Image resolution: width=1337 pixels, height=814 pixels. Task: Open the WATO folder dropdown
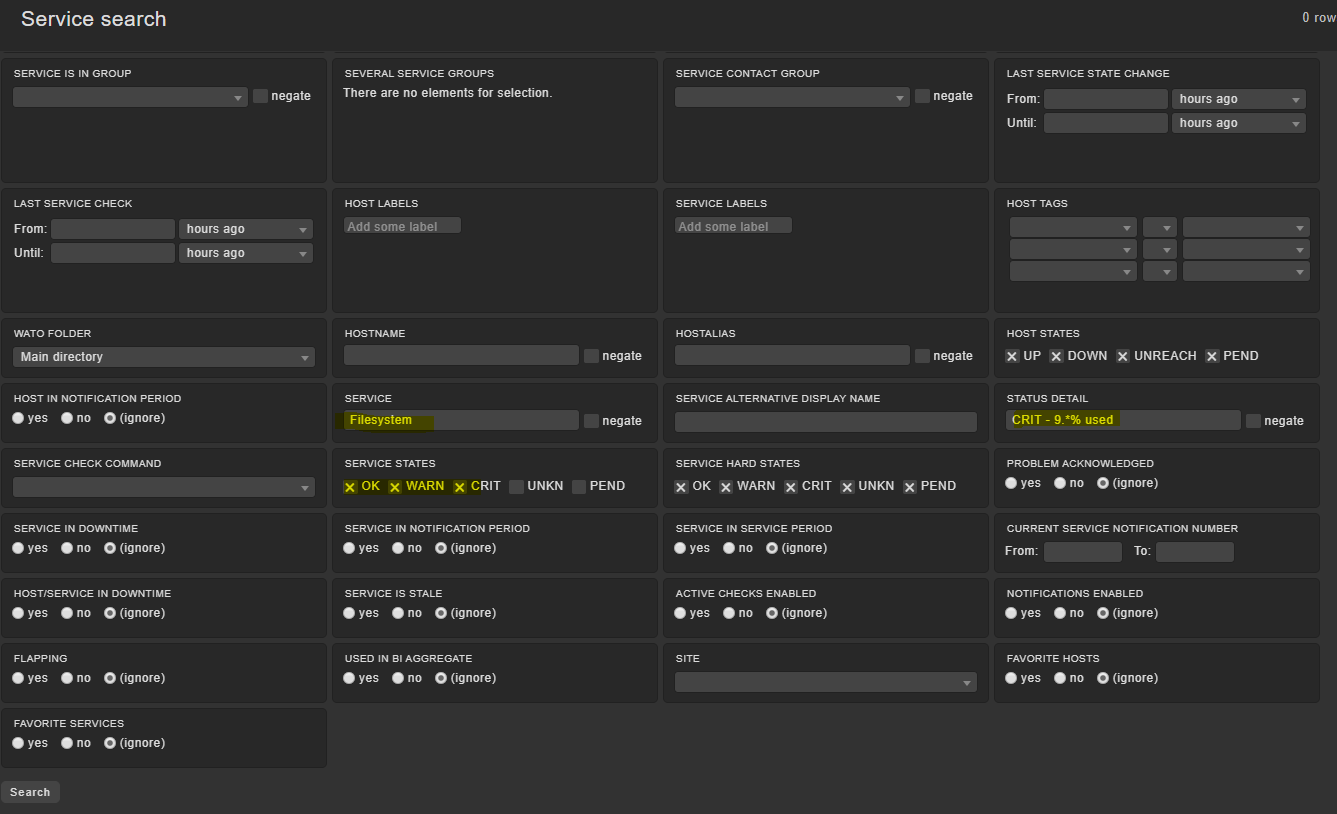point(163,357)
